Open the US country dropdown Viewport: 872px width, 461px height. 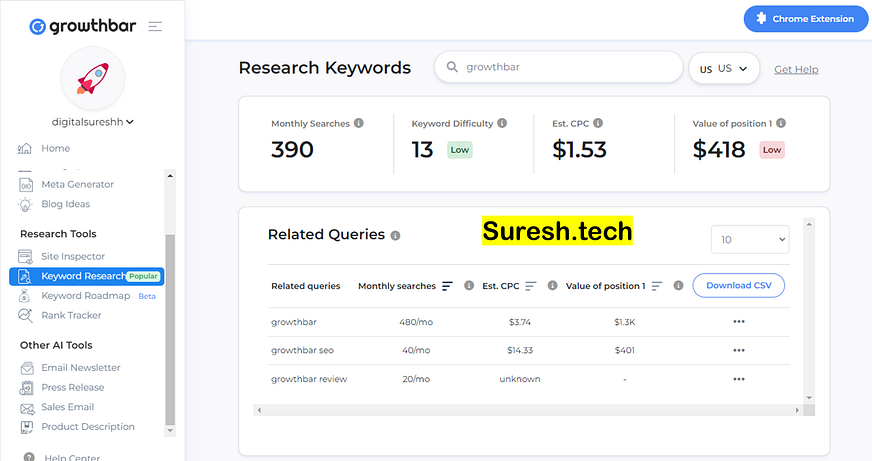(724, 69)
